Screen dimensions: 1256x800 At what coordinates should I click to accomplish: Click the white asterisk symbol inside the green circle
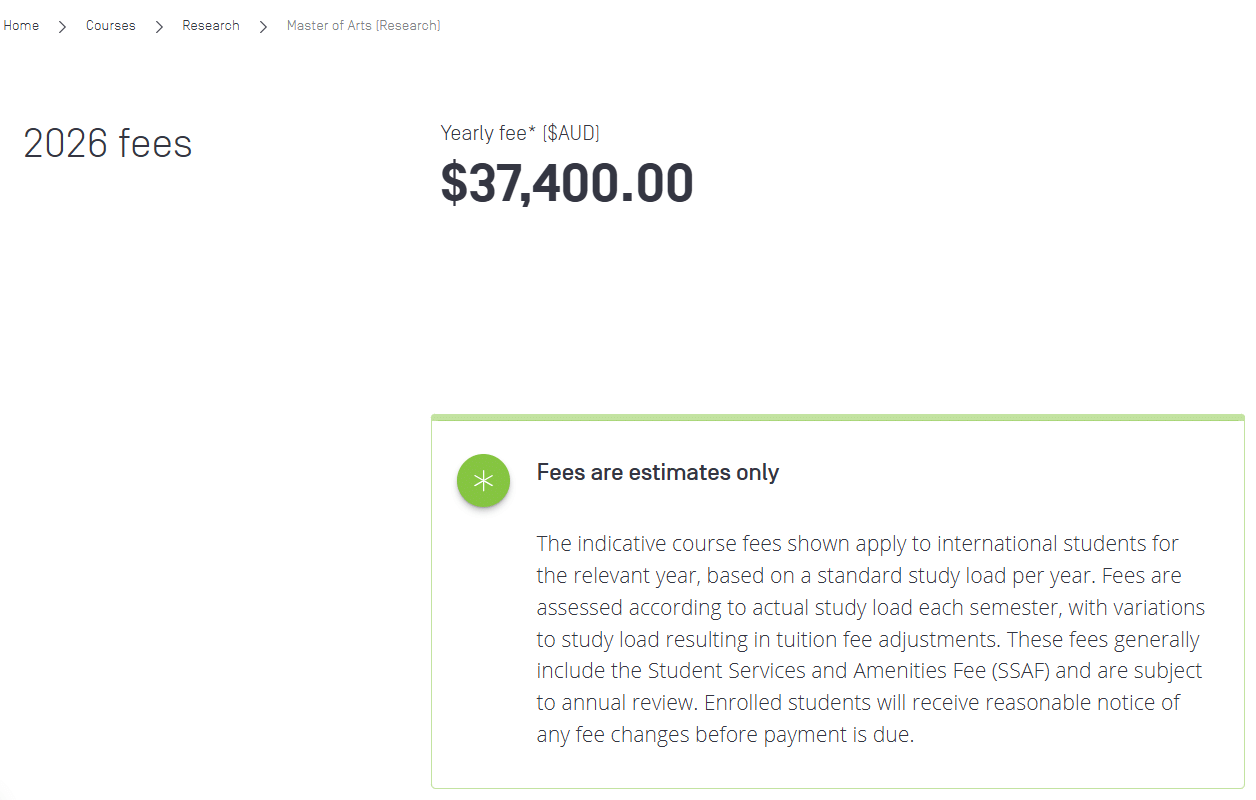(x=483, y=481)
